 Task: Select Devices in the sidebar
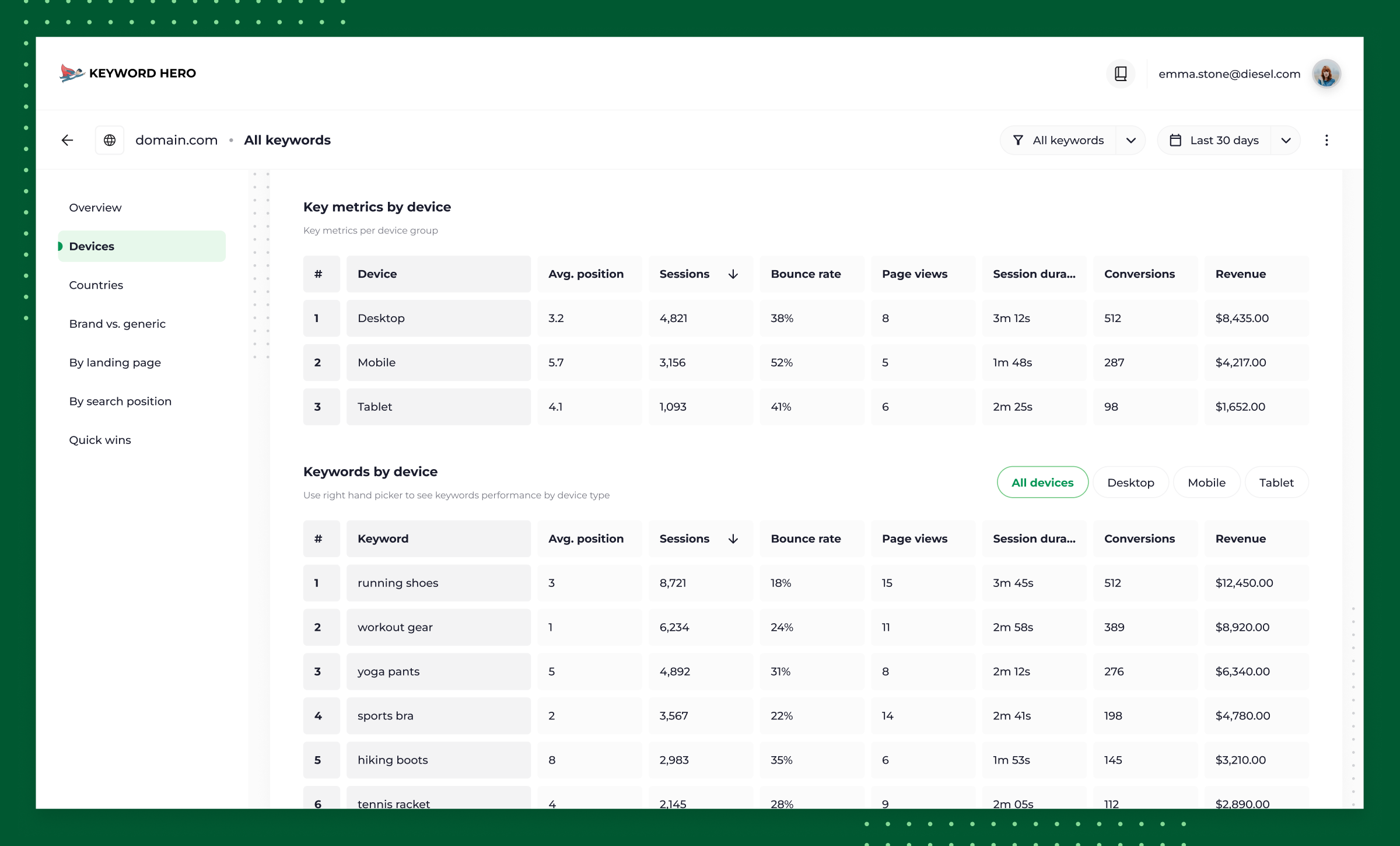point(142,246)
